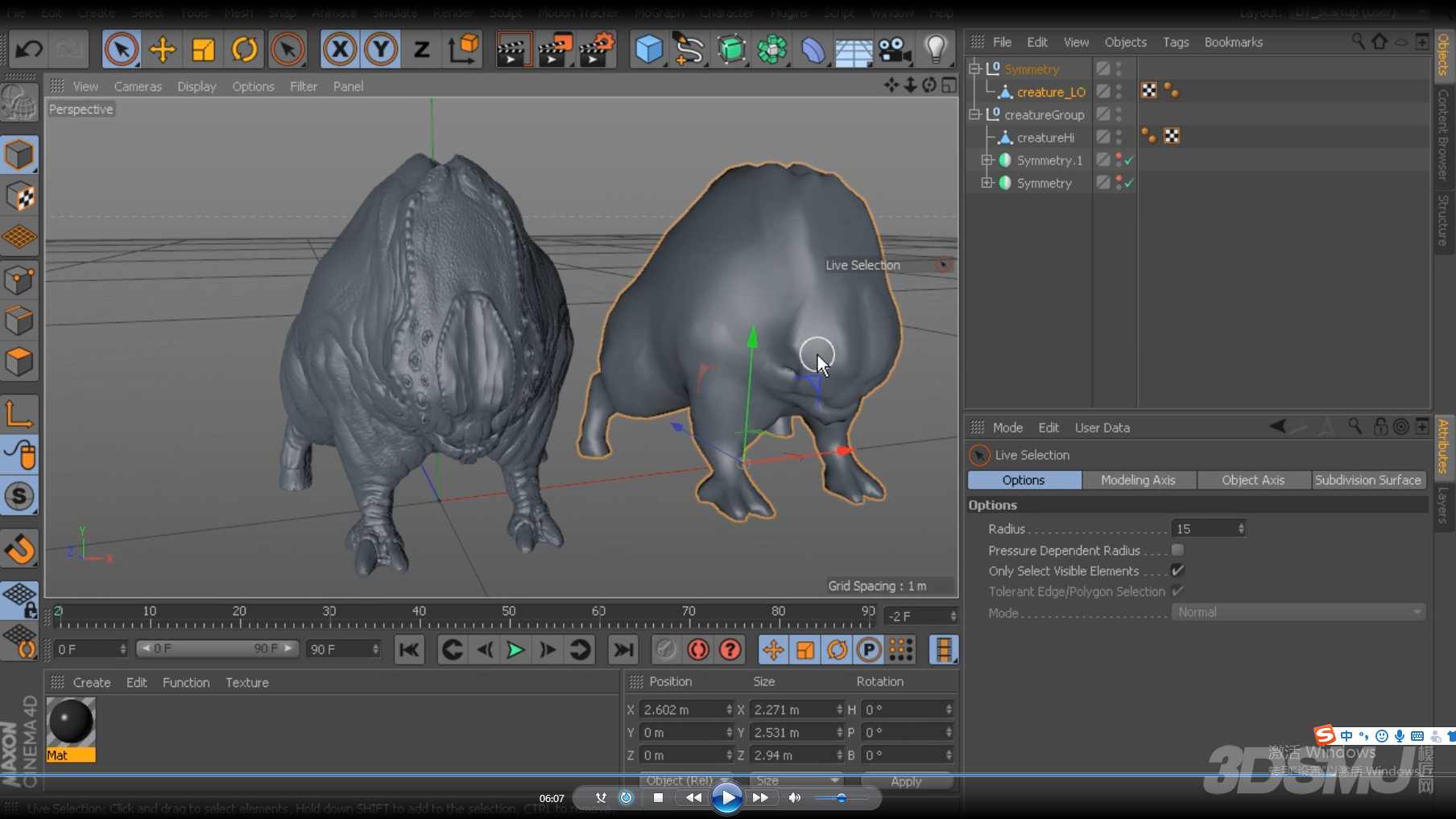The height and width of the screenshot is (819, 1456).
Task: Click the Enable Axis L-shaped icon
Action: tap(19, 414)
